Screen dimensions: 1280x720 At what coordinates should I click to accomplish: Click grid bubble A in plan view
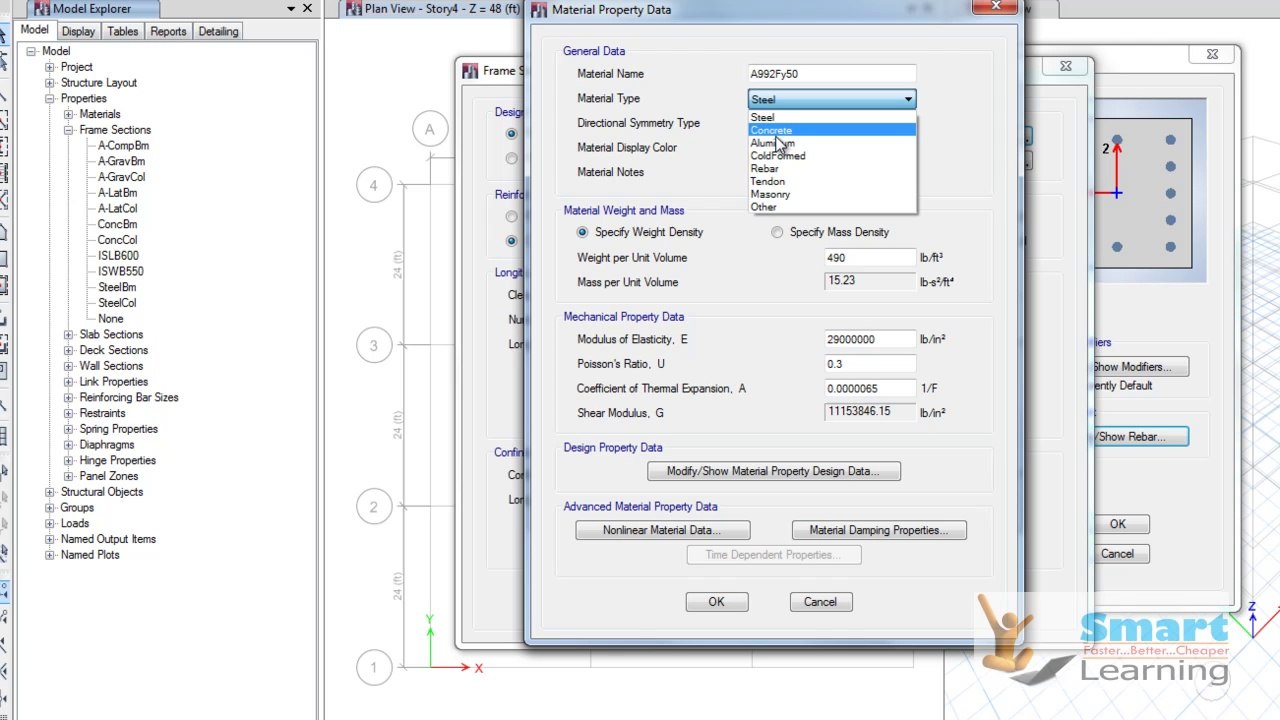430,129
